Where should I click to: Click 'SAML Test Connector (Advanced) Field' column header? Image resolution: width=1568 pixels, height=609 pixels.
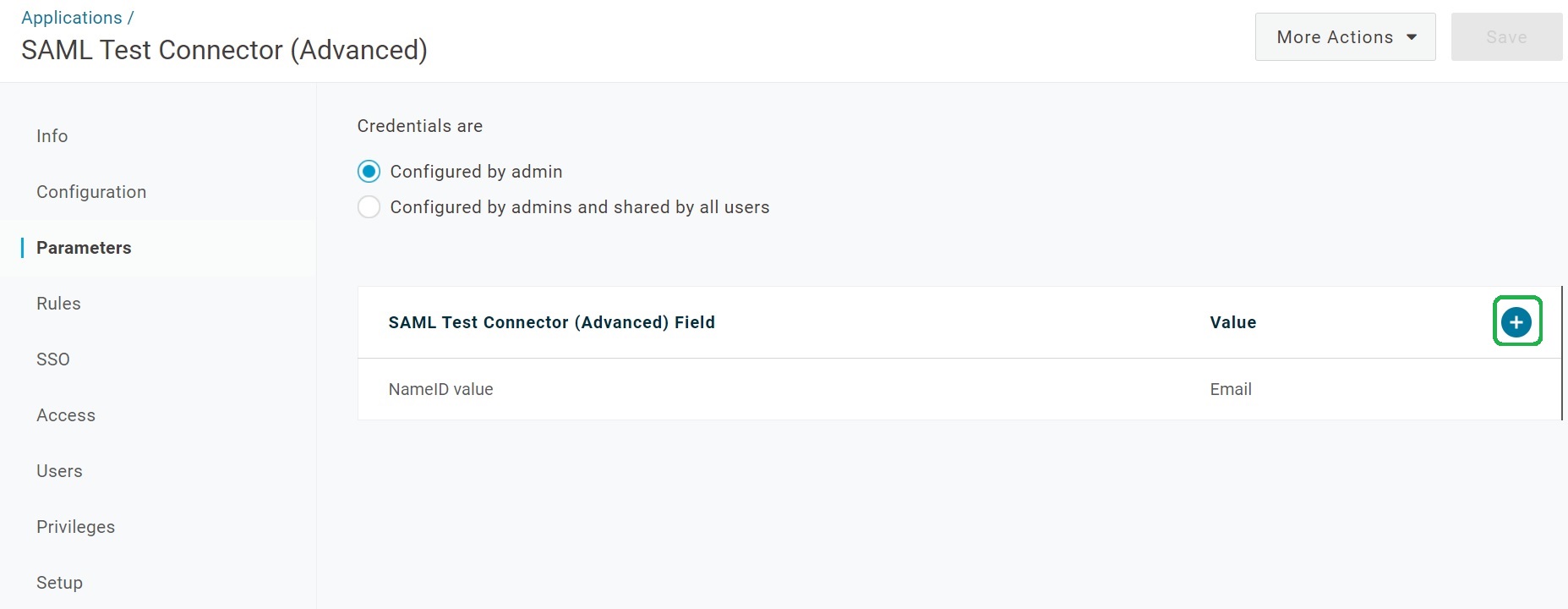tap(551, 322)
